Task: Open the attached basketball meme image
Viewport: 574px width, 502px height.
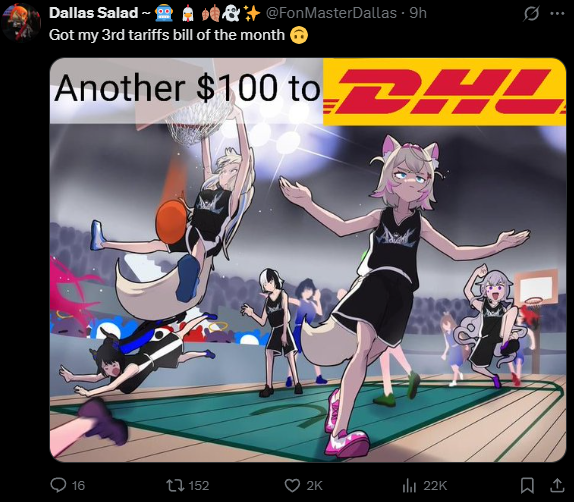Action: (x=308, y=260)
